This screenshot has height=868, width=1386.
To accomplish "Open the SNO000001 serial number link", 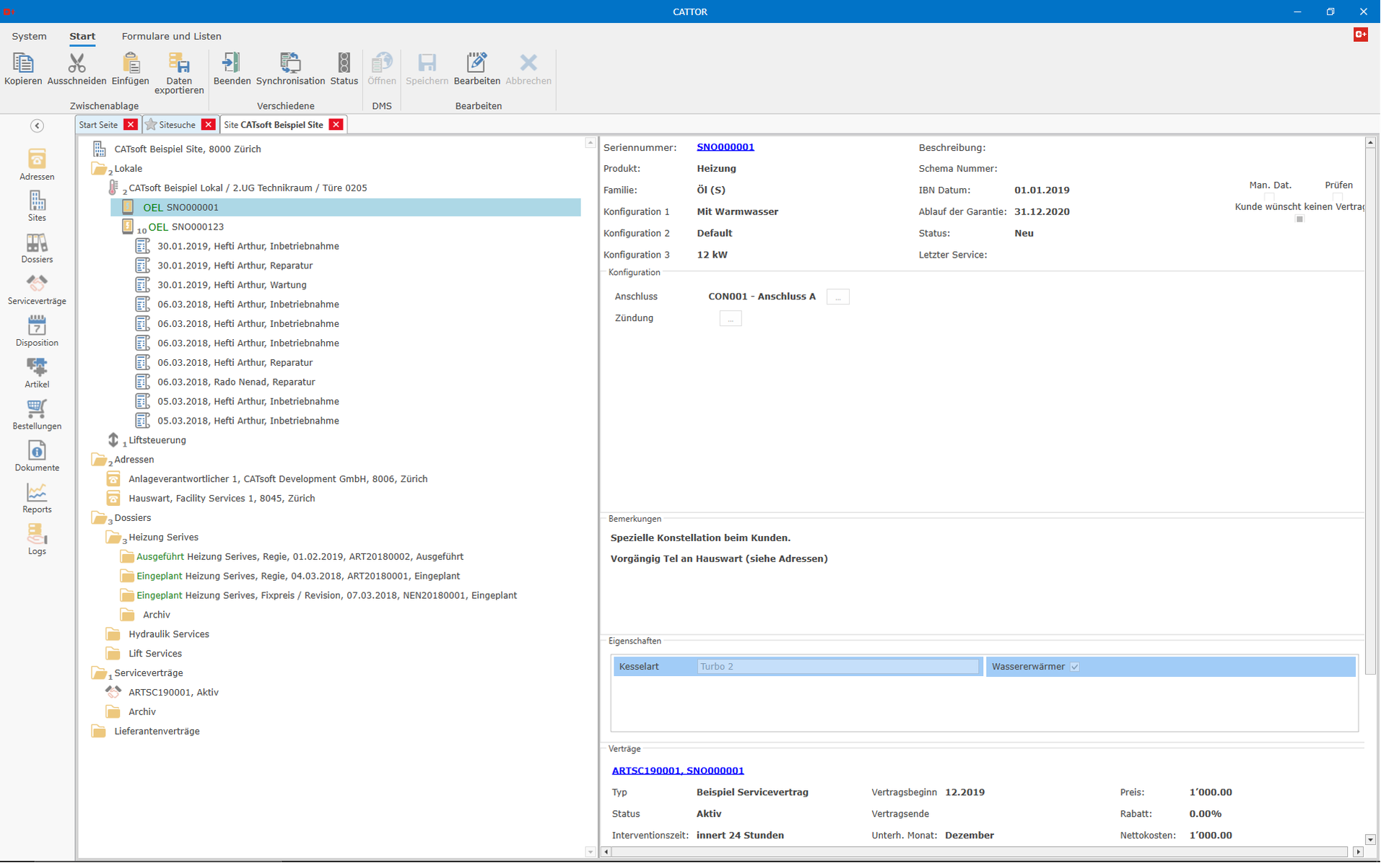I will click(x=725, y=146).
